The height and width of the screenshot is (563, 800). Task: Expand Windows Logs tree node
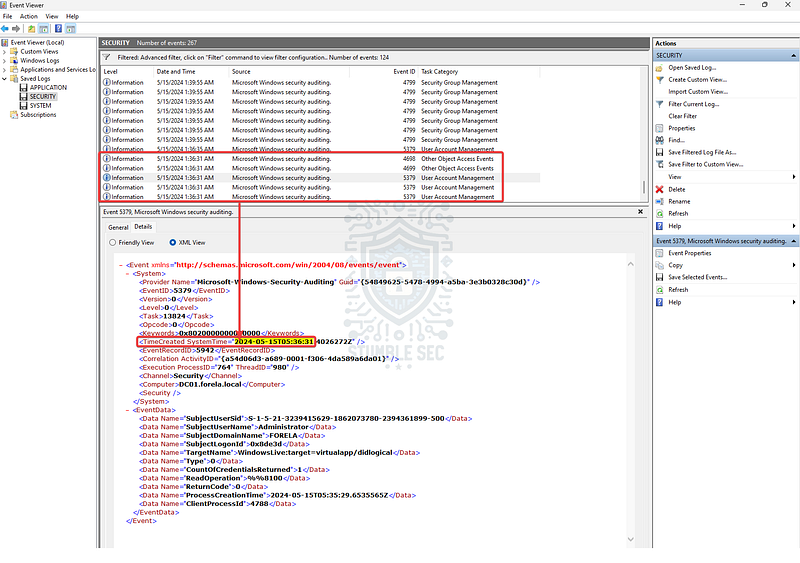click(x=5, y=61)
